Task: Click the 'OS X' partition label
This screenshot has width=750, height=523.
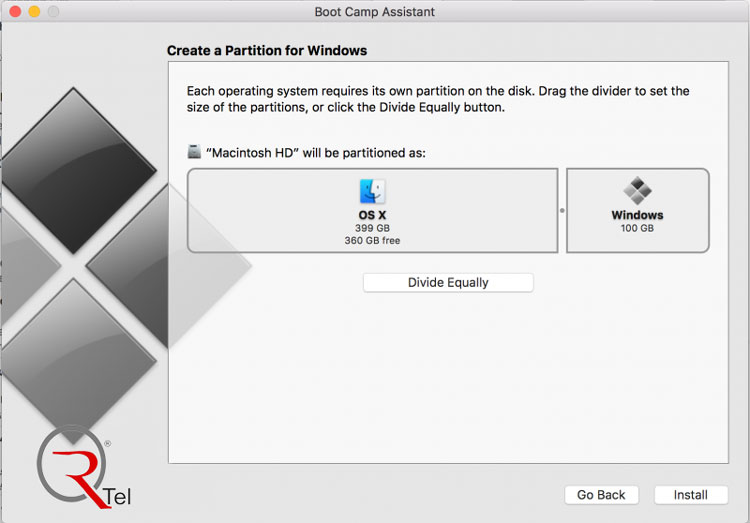Action: 372,215
